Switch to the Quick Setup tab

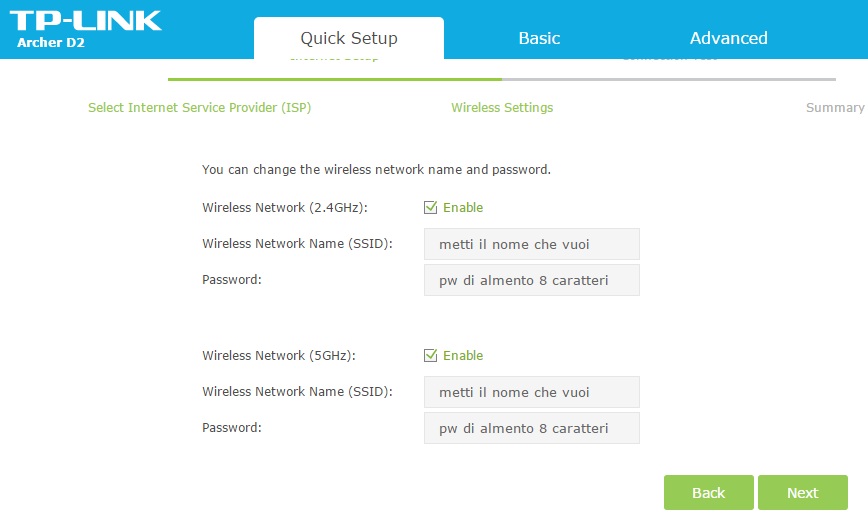[349, 38]
